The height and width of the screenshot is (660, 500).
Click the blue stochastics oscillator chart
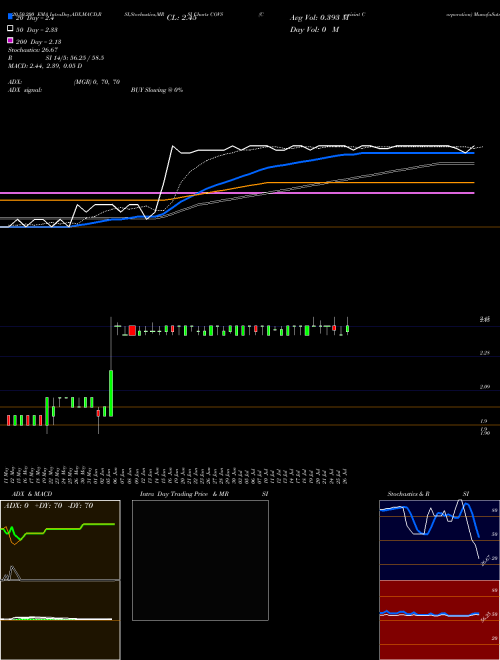click(439, 540)
